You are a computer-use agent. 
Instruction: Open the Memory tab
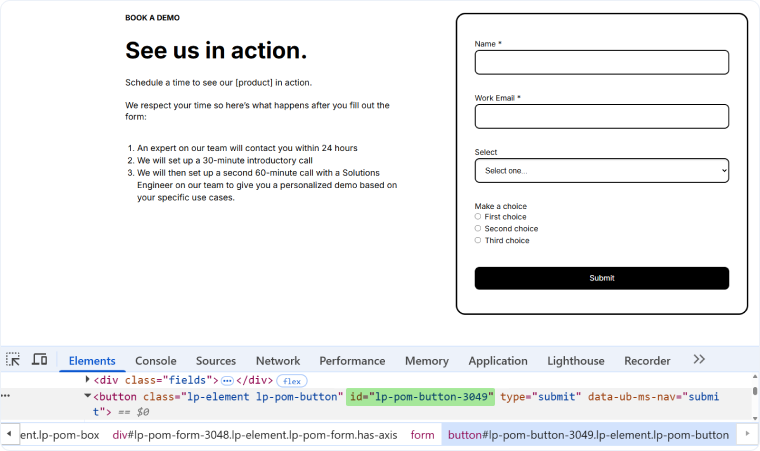[x=427, y=361]
